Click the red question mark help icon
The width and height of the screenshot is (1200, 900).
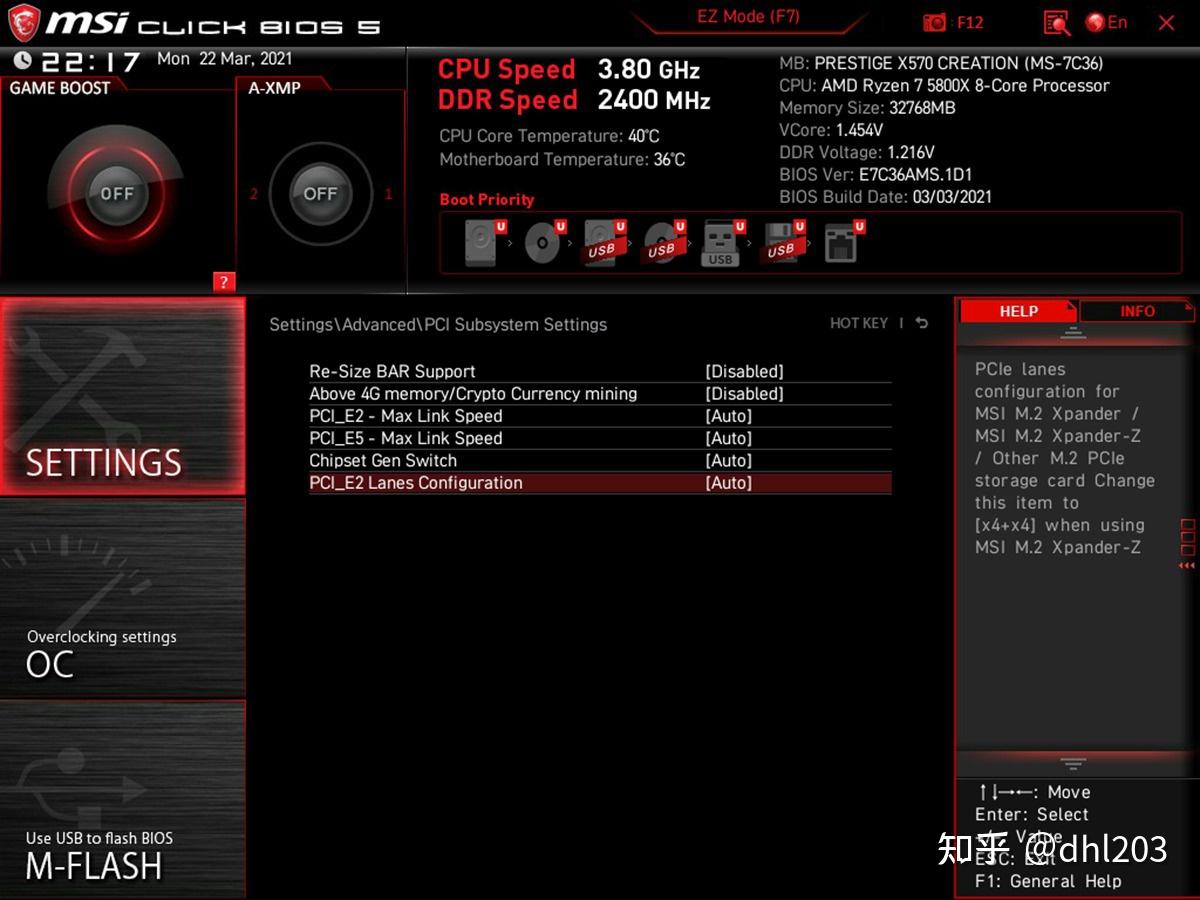click(224, 282)
